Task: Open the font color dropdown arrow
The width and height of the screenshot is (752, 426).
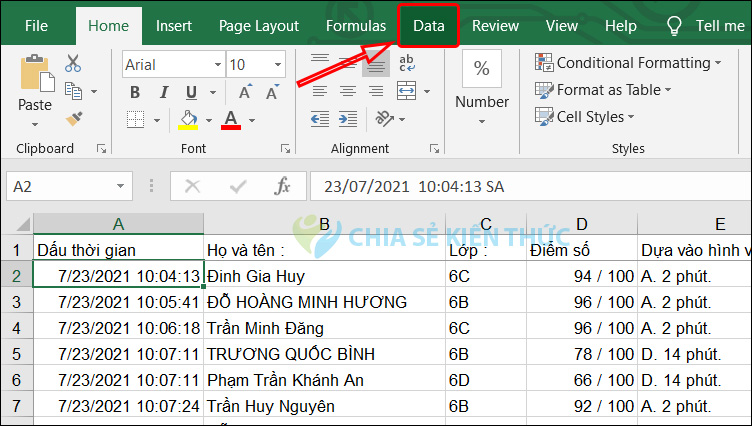Action: click(252, 120)
